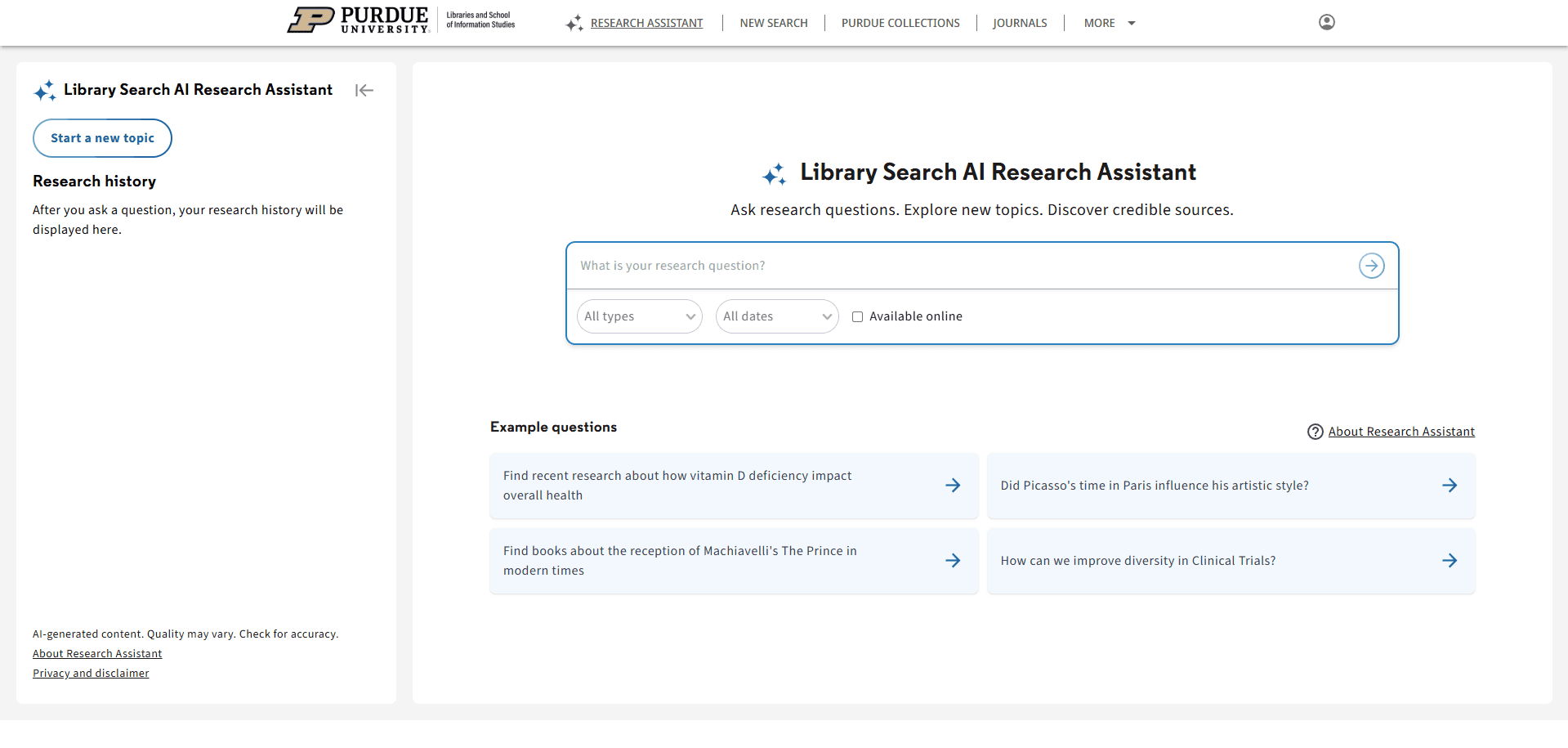1568x748 pixels.
Task: Expand the MORE menu in the navigation bar
Action: pos(1109,23)
